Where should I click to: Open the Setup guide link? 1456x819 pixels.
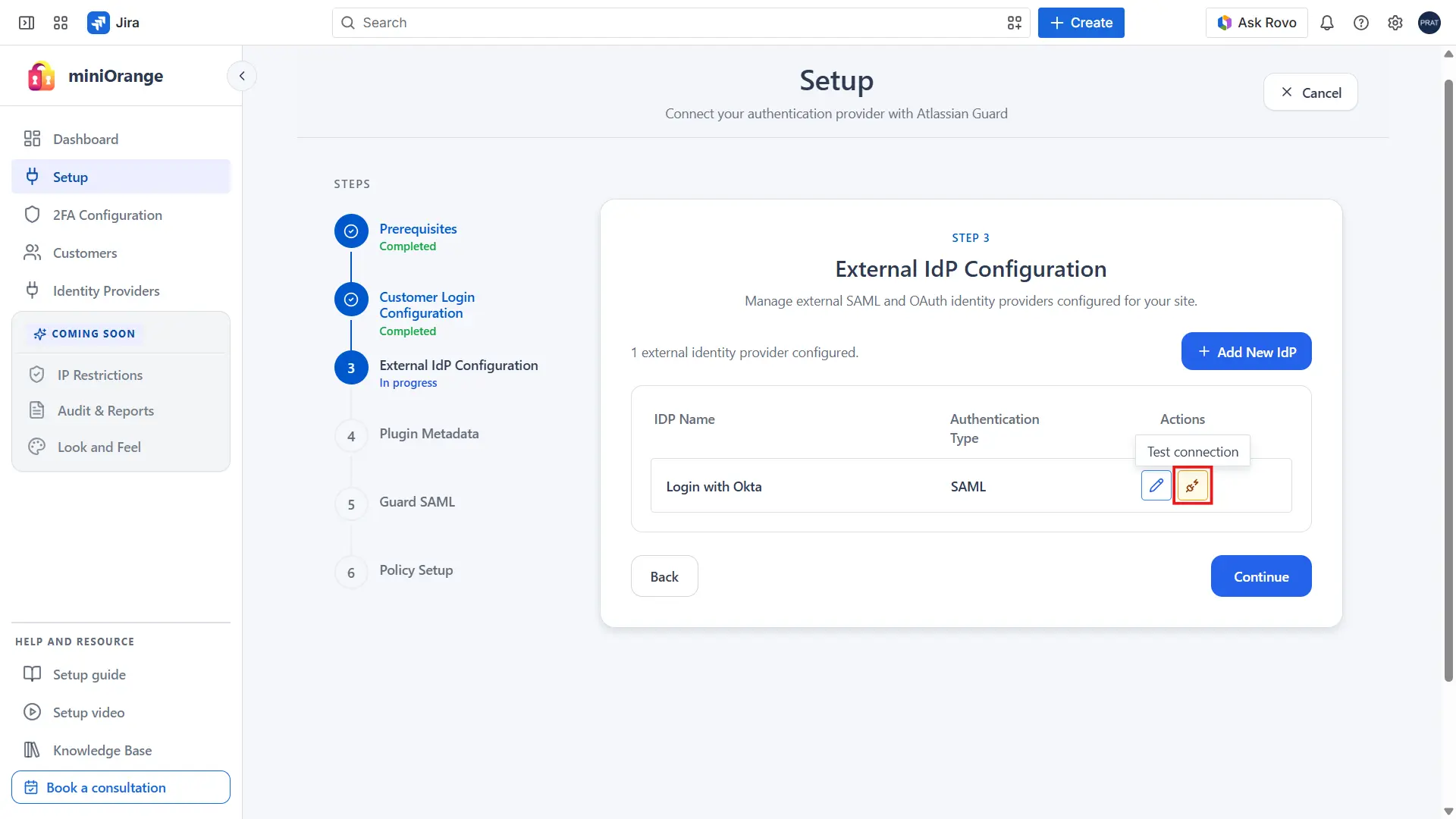click(x=121, y=674)
